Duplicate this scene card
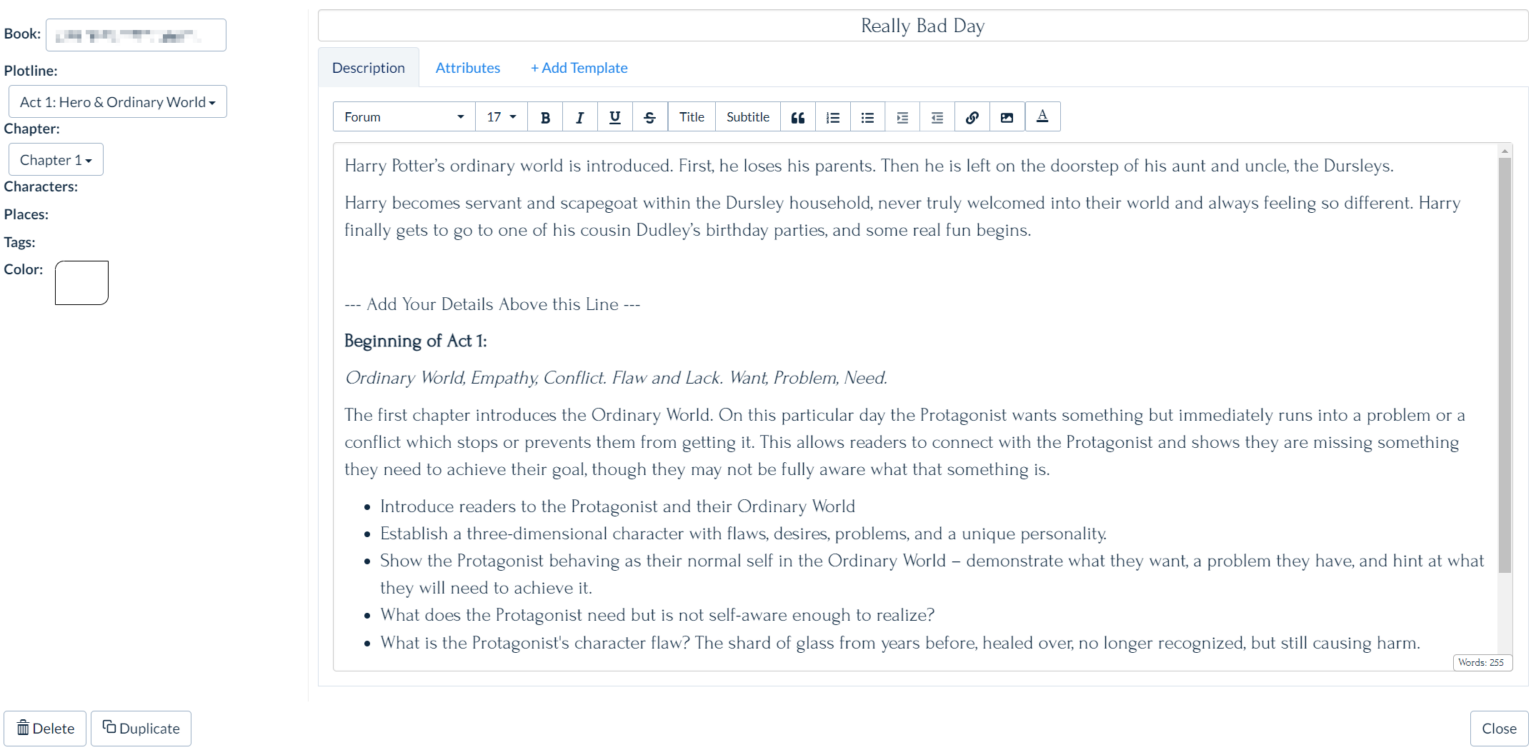Screen dimensions: 1536x750 [140, 728]
